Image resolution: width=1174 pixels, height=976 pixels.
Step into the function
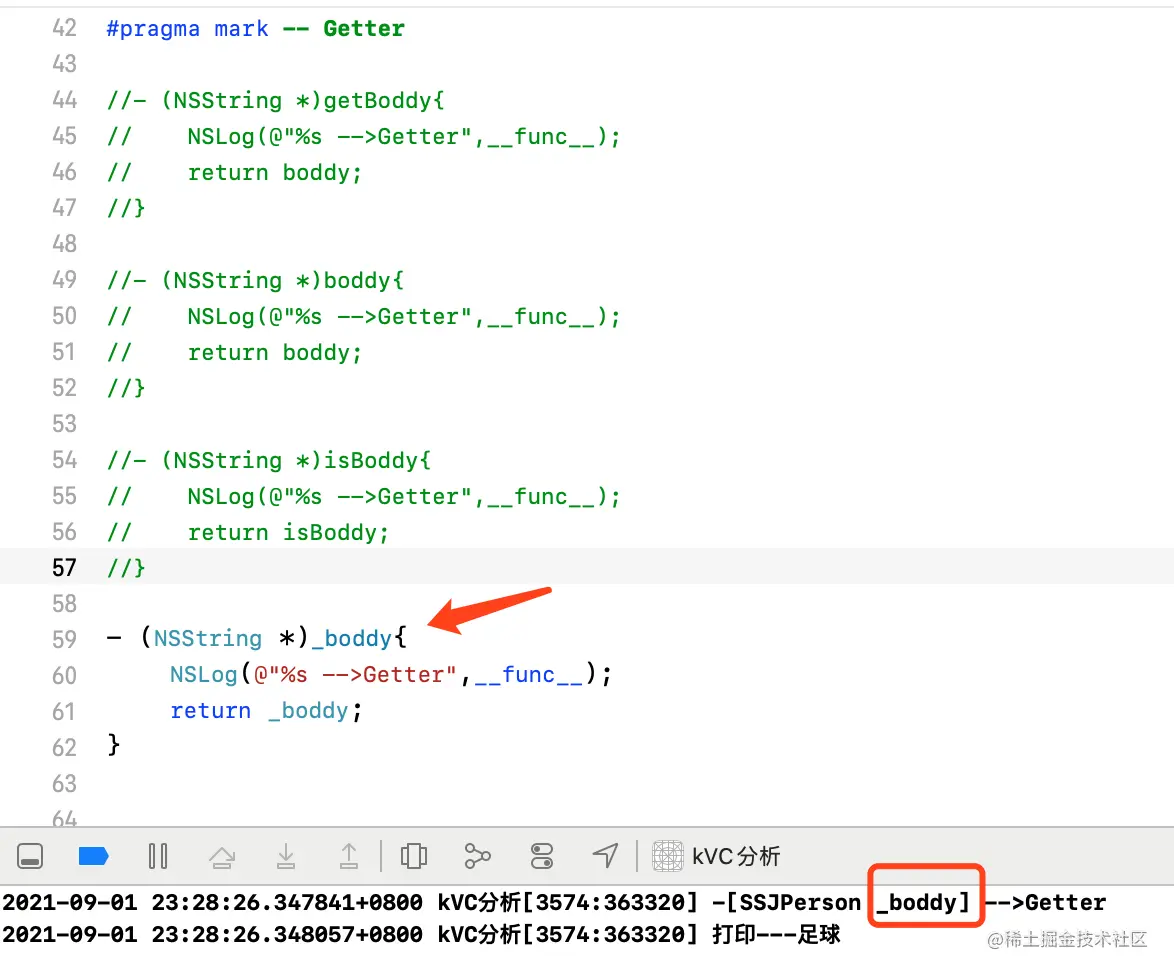pyautogui.click(x=286, y=855)
